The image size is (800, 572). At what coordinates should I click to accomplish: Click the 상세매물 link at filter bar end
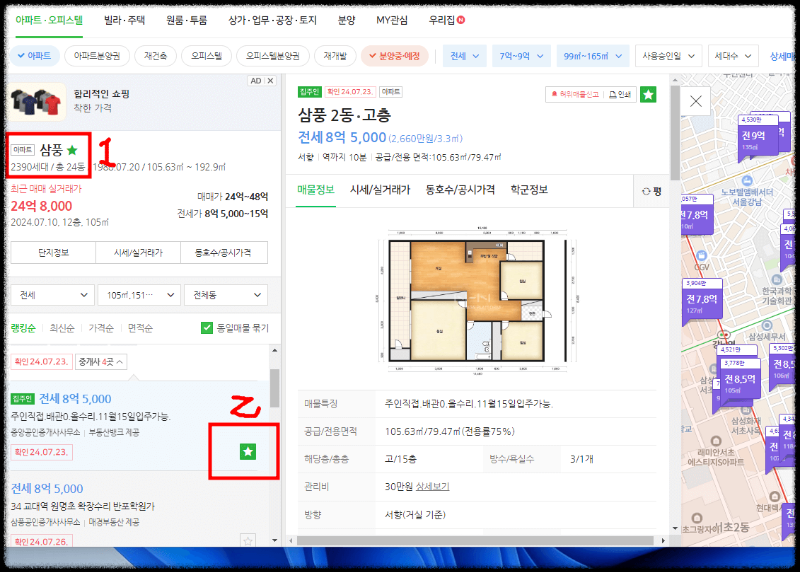click(x=782, y=56)
